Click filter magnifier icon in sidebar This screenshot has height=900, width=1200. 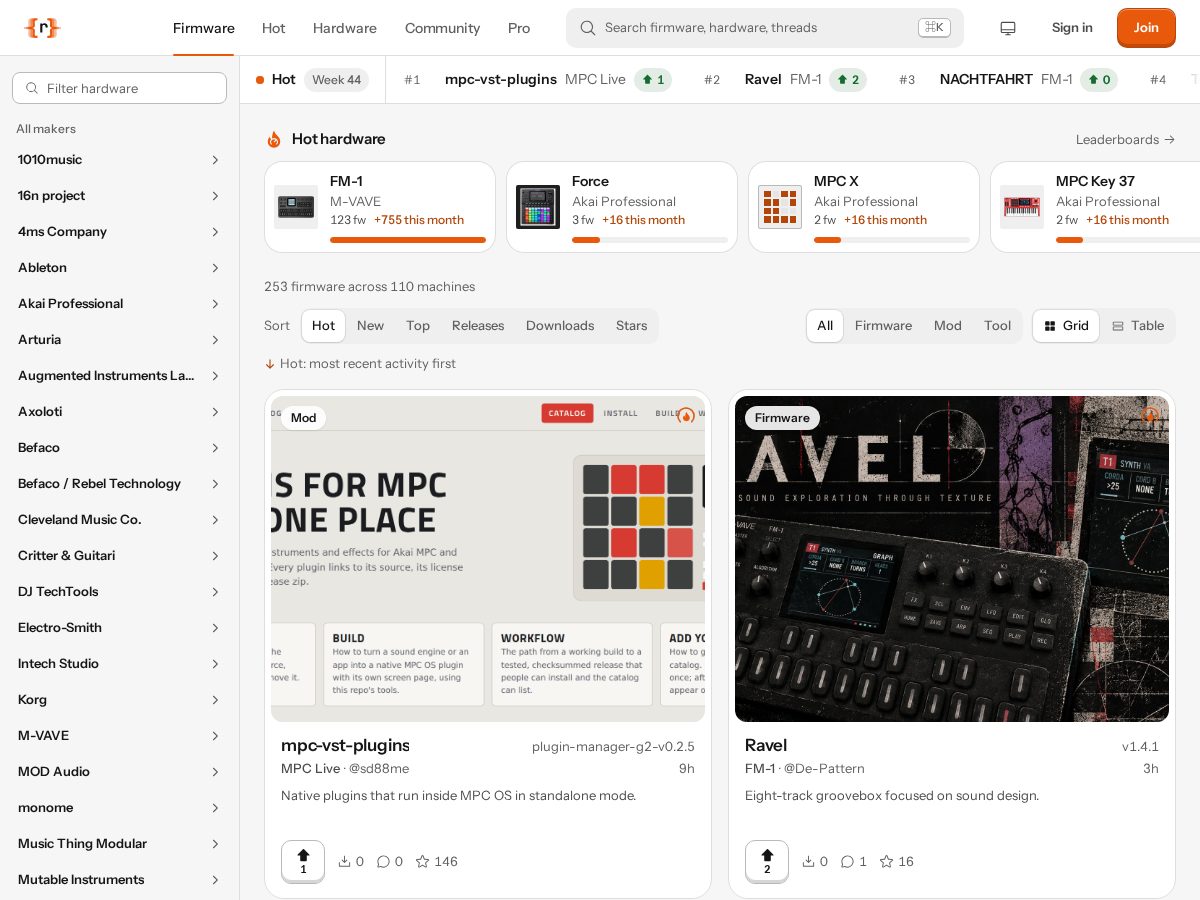coord(32,88)
